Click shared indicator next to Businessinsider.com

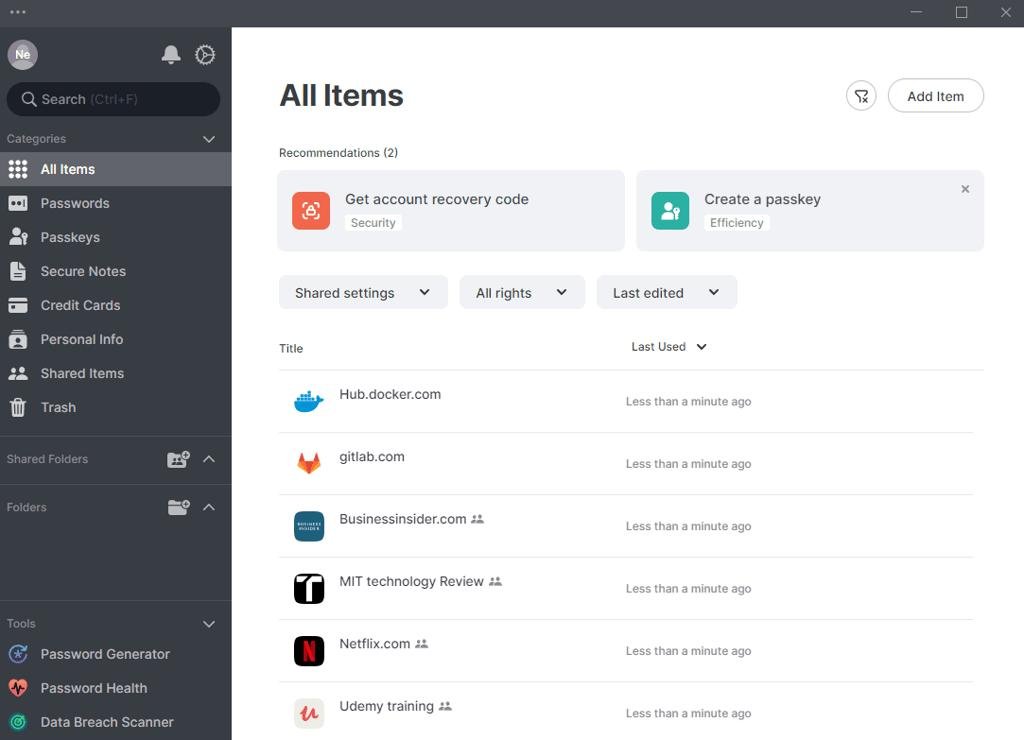pyautogui.click(x=477, y=519)
